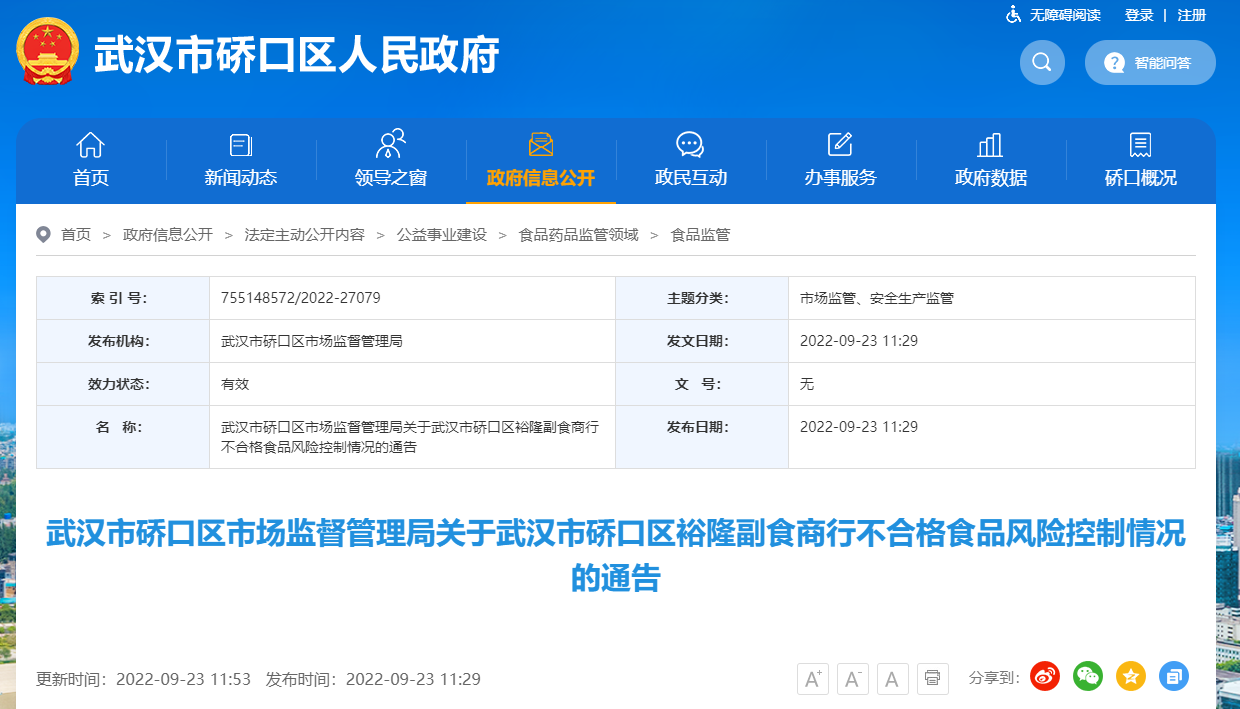
Task: Open 新闻动态 news tab
Action: point(241,160)
